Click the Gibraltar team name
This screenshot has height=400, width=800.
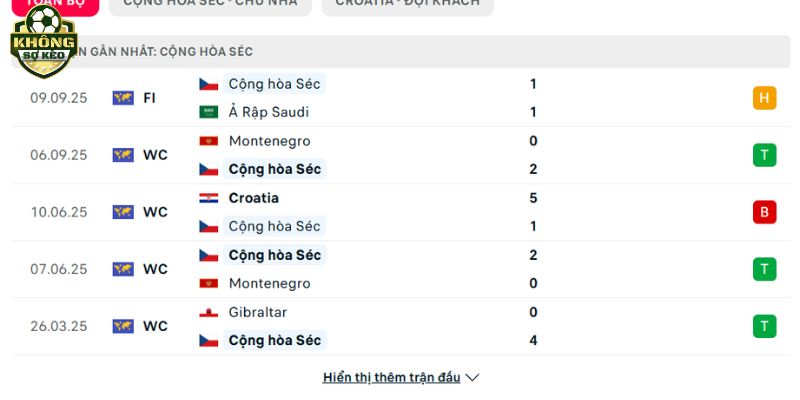click(x=258, y=312)
